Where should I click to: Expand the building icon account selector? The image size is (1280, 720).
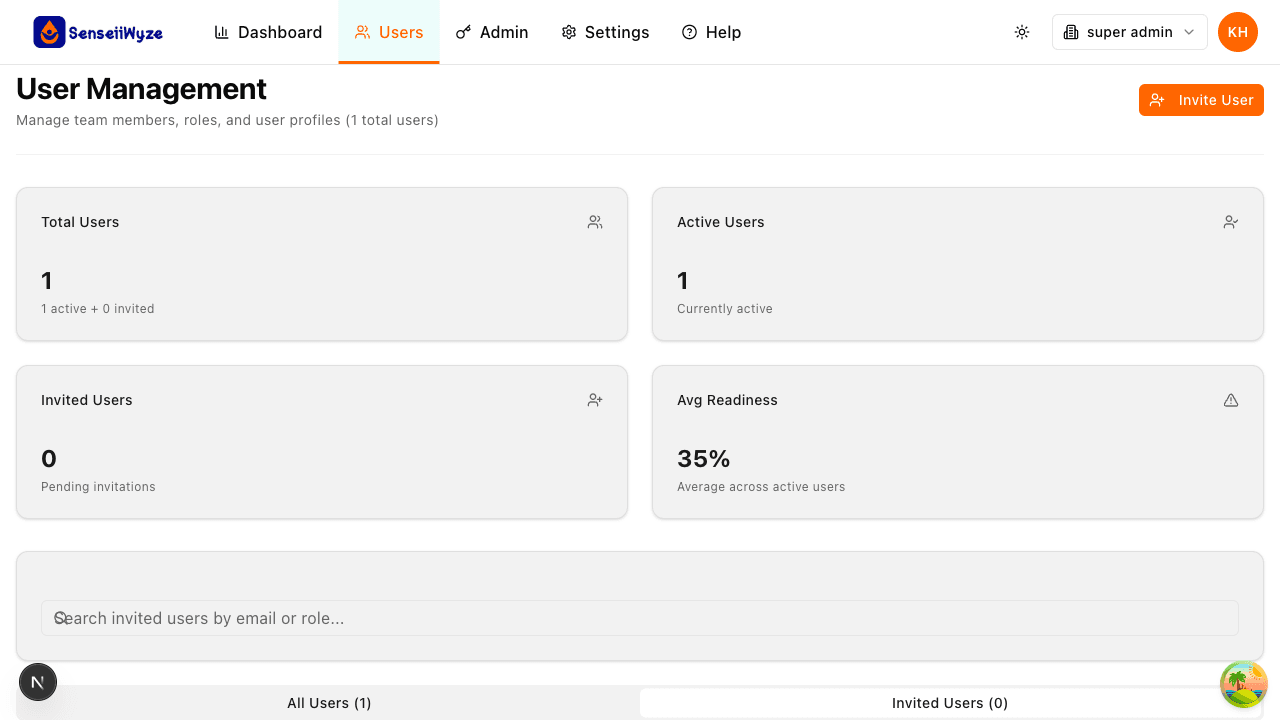click(1070, 32)
